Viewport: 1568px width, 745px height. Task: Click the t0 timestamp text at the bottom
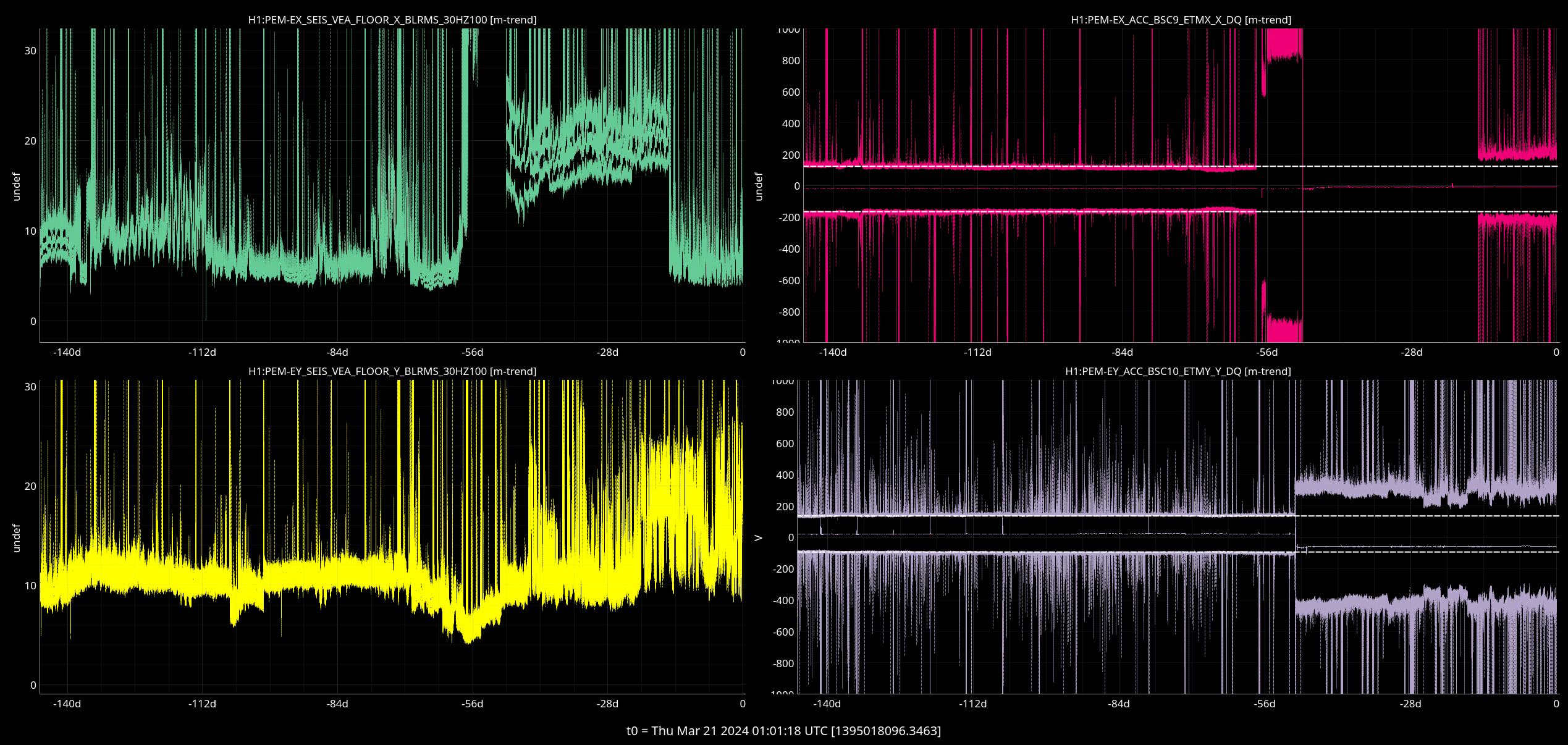(783, 731)
